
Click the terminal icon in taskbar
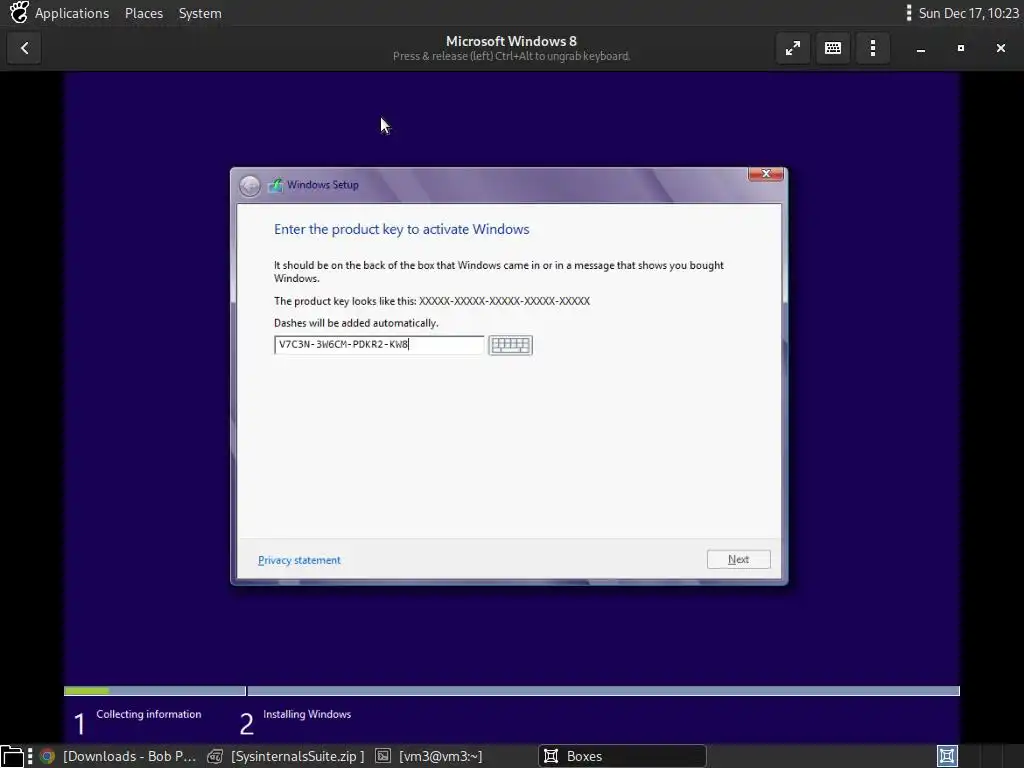point(383,756)
